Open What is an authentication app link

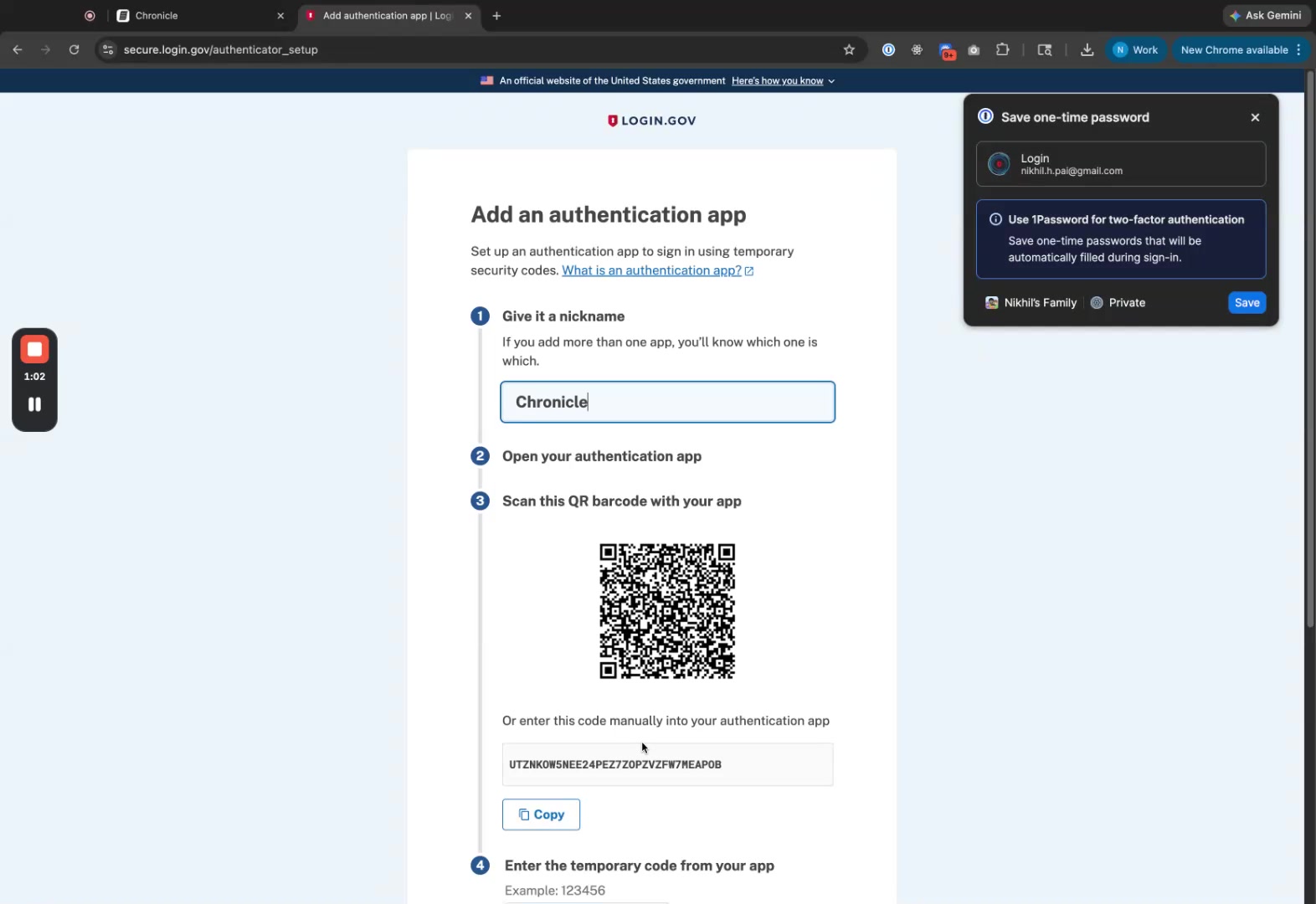pyautogui.click(x=658, y=270)
